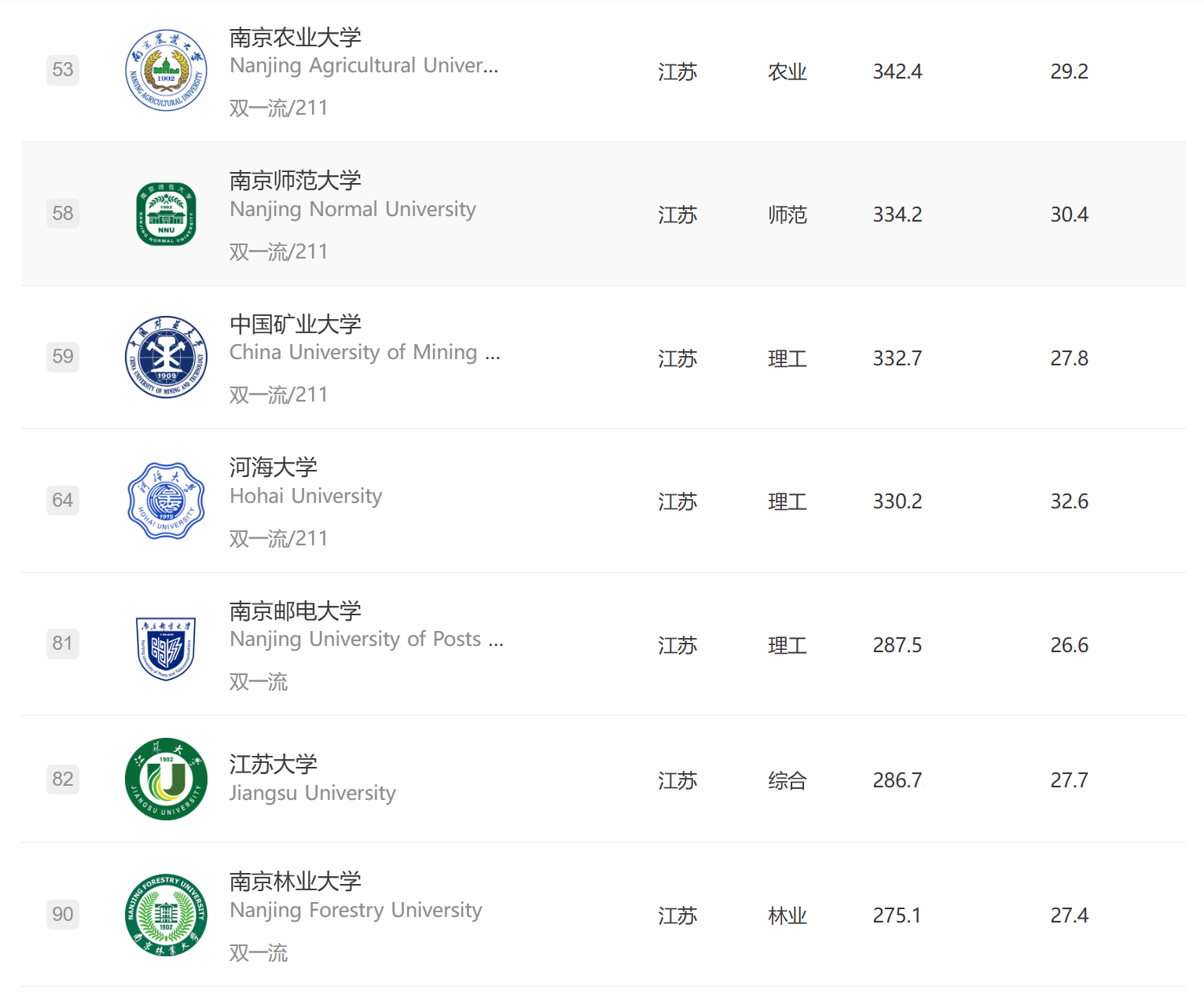1204x994 pixels.
Task: Click the Hohai University emblem
Action: coord(166,501)
